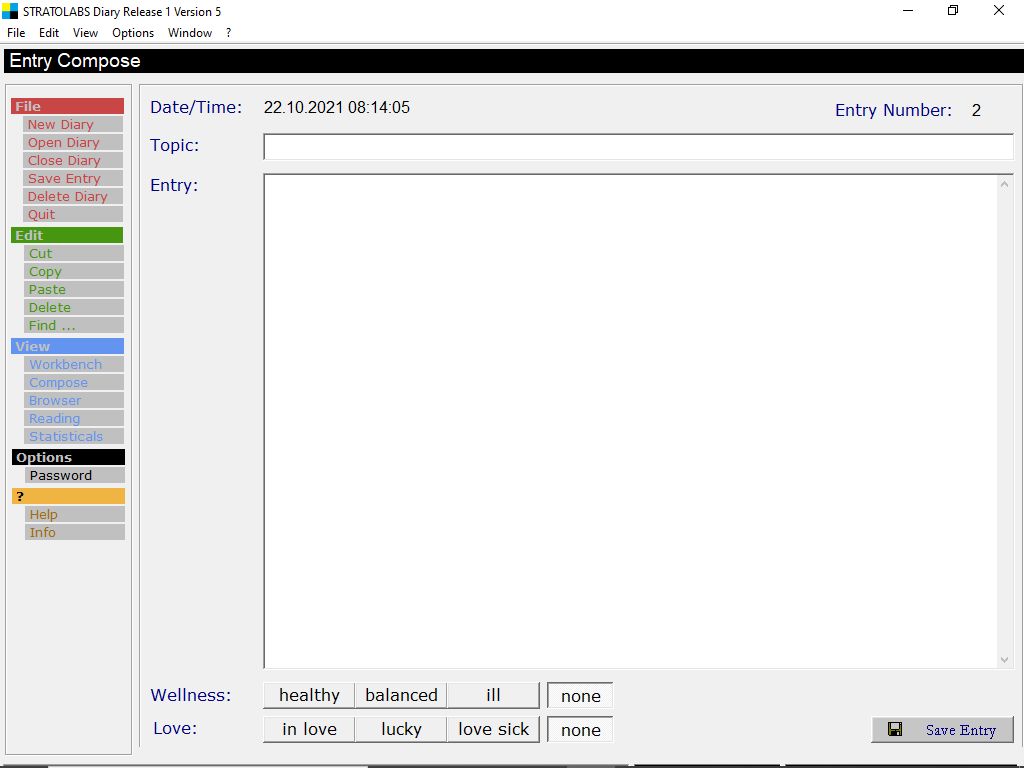1024x768 pixels.
Task: Open the View menu
Action: (x=85, y=33)
